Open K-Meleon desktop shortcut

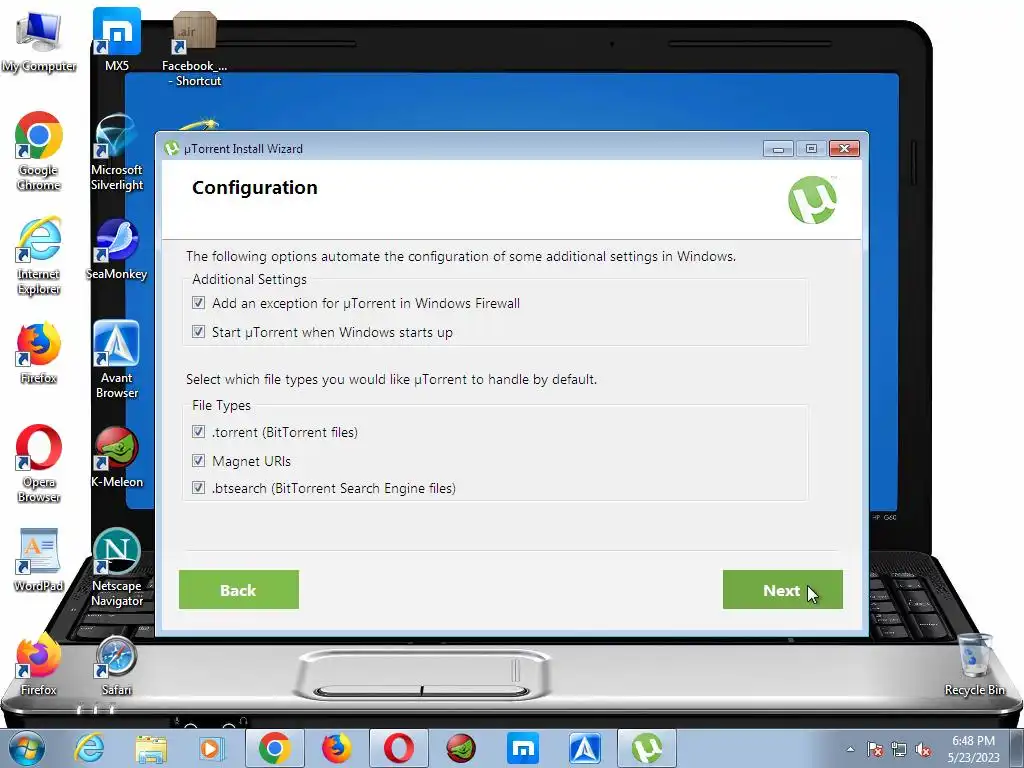[117, 457]
